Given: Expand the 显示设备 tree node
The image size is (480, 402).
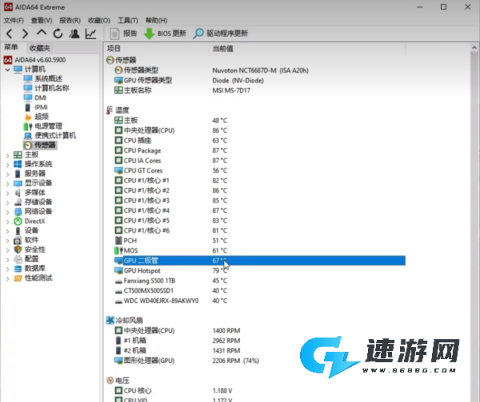Looking at the screenshot, I should [8, 183].
